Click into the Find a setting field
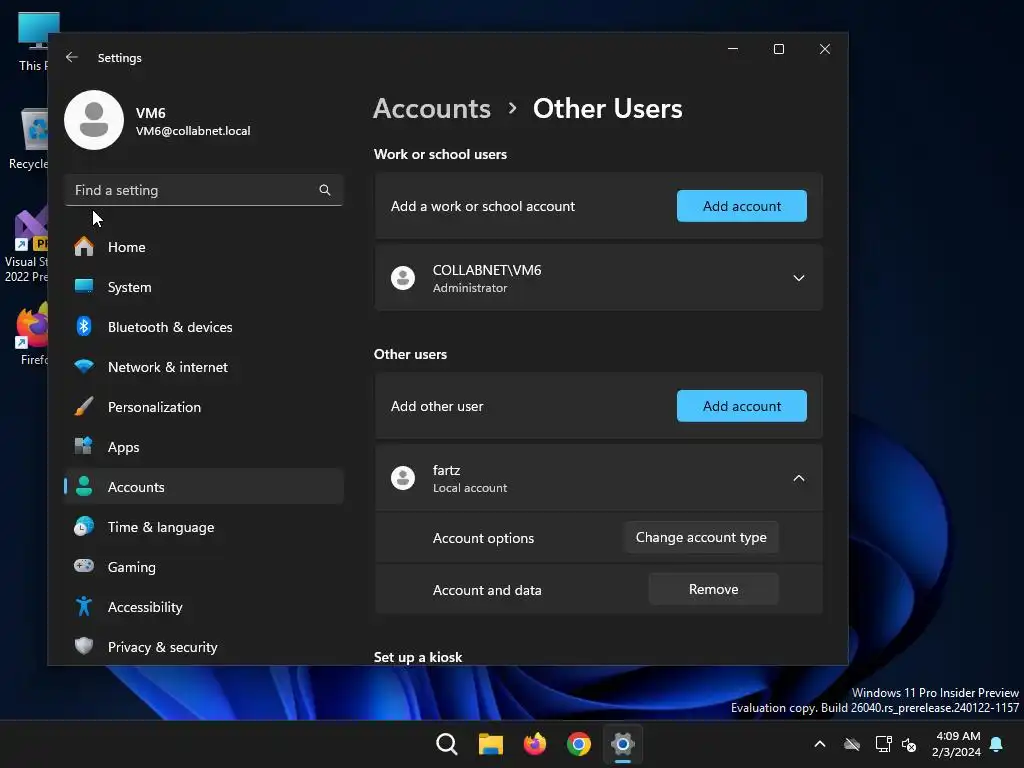 (204, 190)
